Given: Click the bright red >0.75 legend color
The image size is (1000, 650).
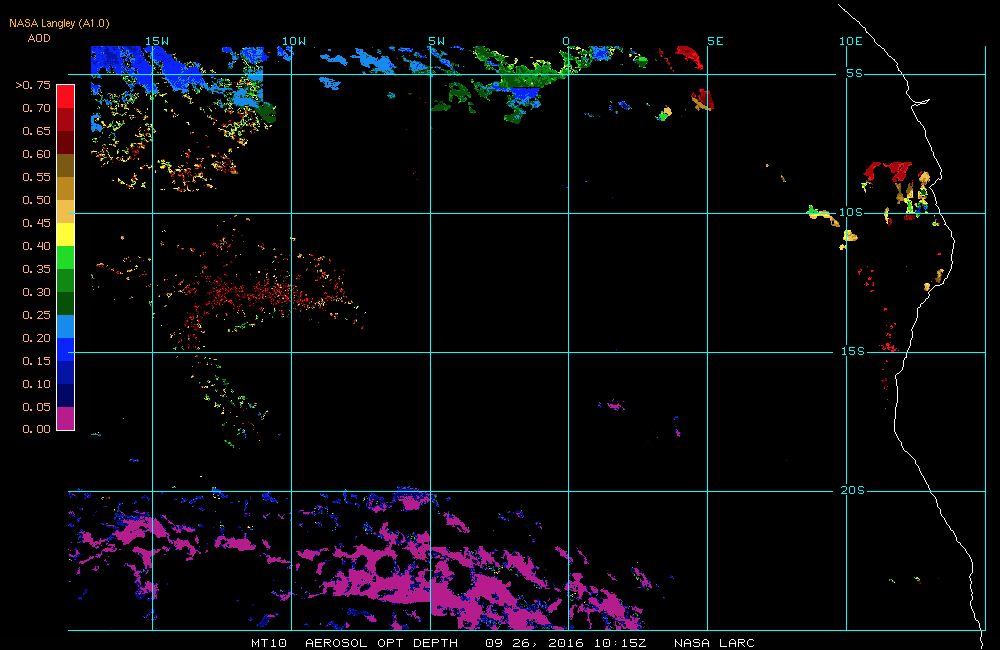Looking at the screenshot, I should [66, 96].
